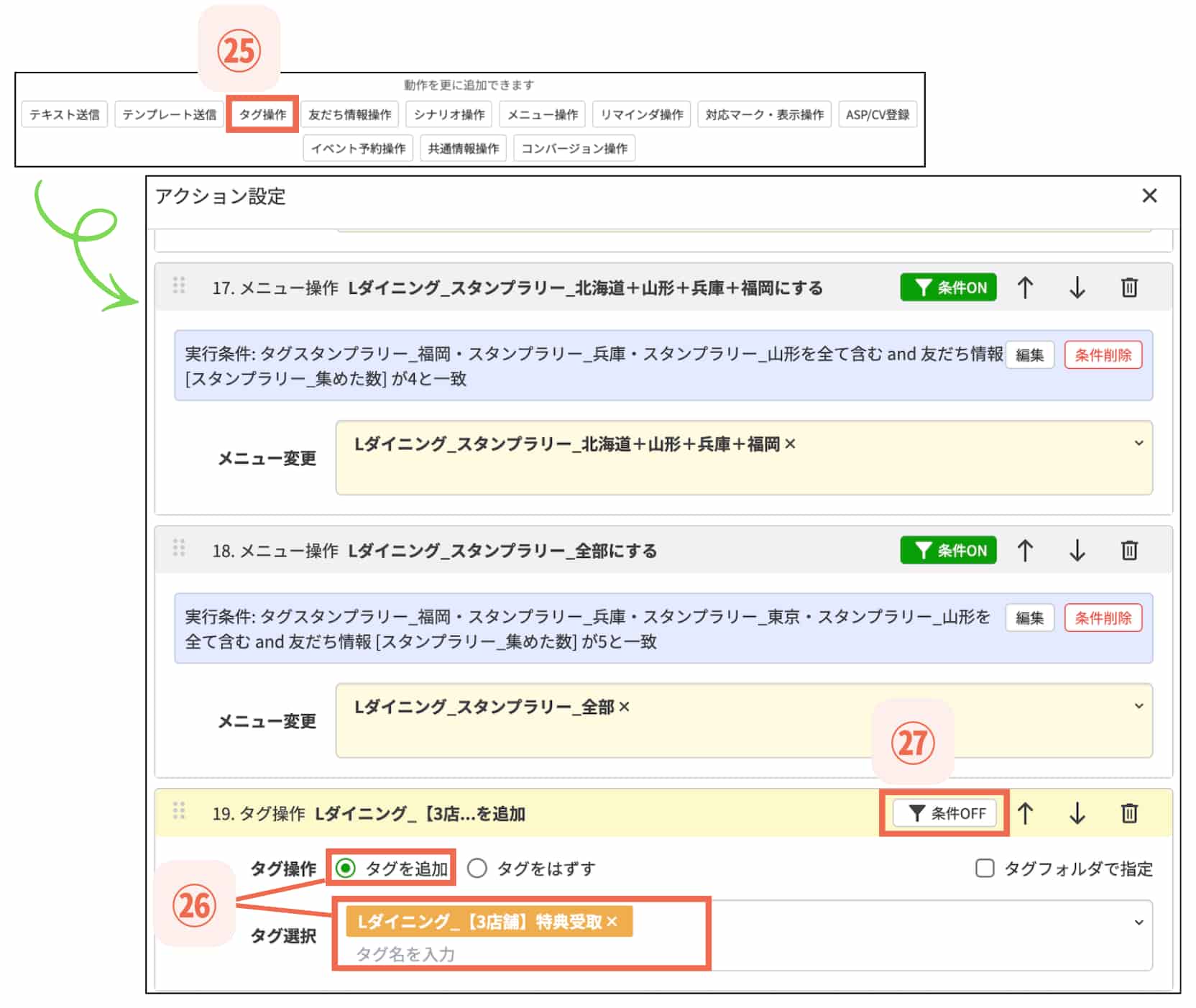Click 条件削除 to remove action 18's condition
This screenshot has height=1008, width=1196.
(x=1103, y=618)
